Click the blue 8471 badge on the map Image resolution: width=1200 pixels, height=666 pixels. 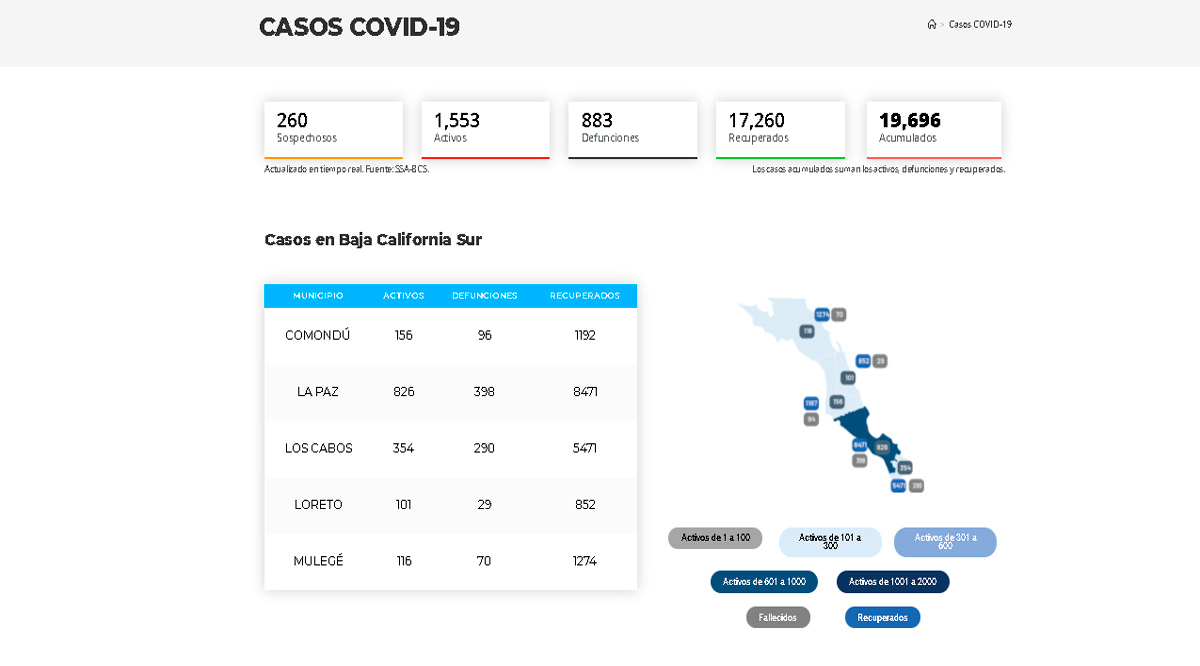[860, 445]
